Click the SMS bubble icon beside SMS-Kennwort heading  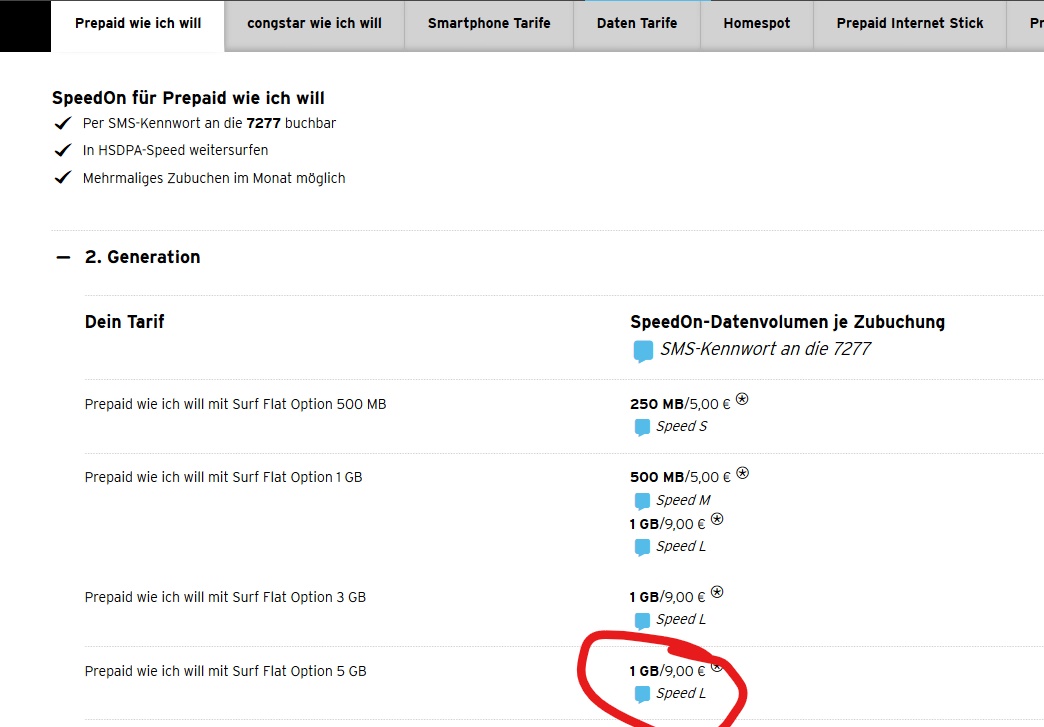[x=643, y=351]
